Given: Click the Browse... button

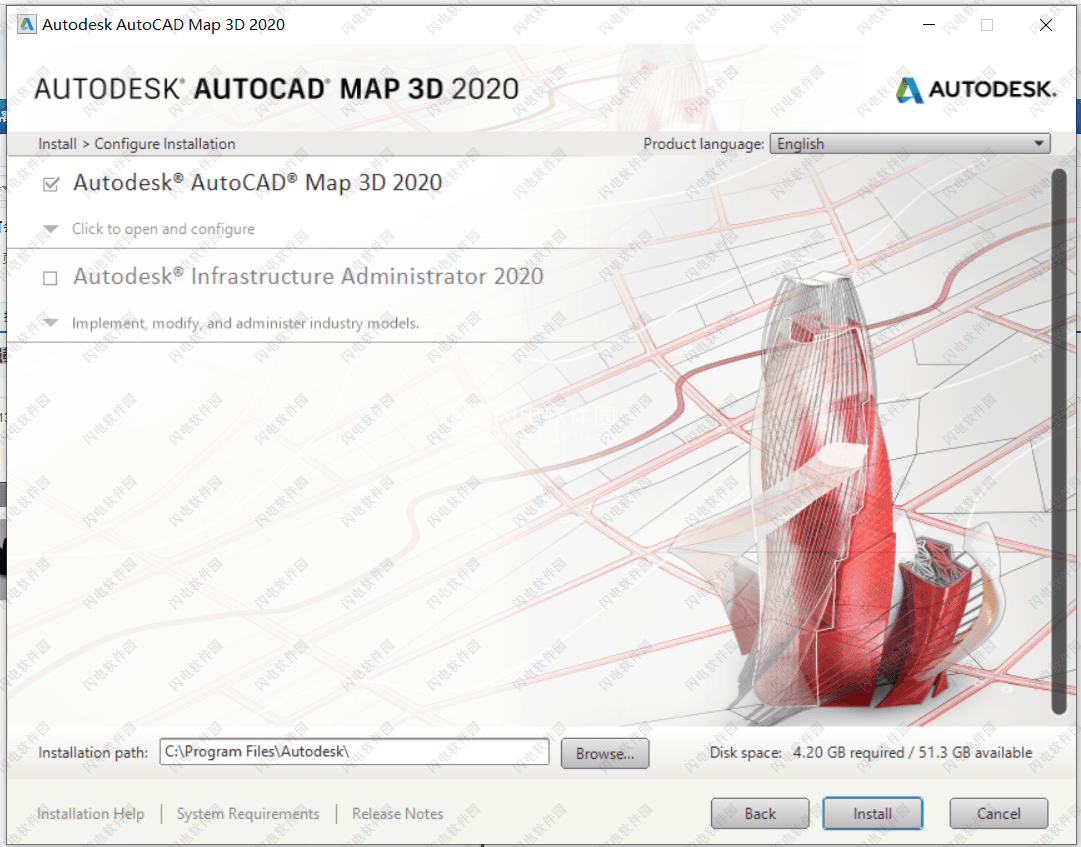Looking at the screenshot, I should pyautogui.click(x=605, y=753).
